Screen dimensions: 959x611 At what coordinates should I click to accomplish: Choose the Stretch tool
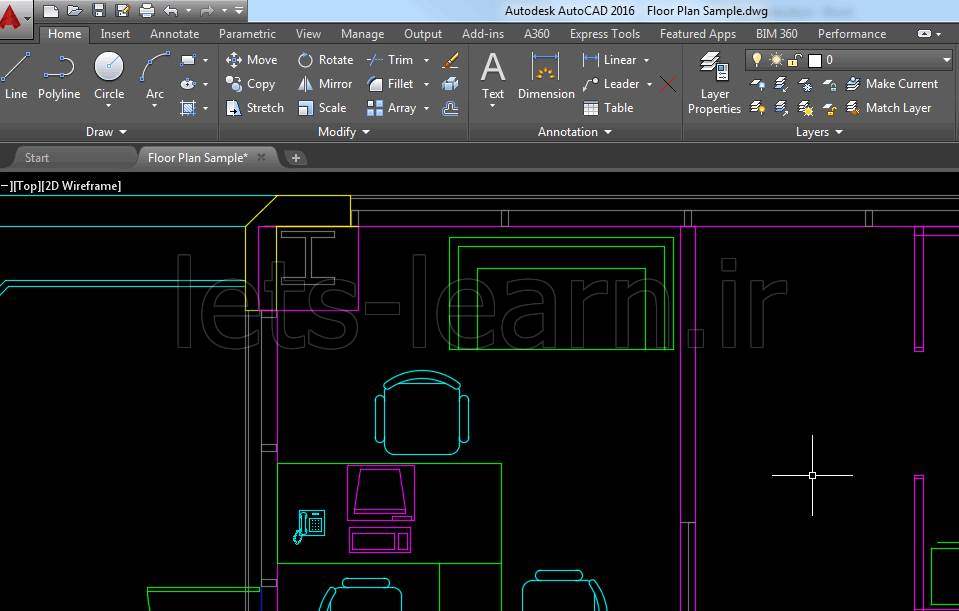254,108
